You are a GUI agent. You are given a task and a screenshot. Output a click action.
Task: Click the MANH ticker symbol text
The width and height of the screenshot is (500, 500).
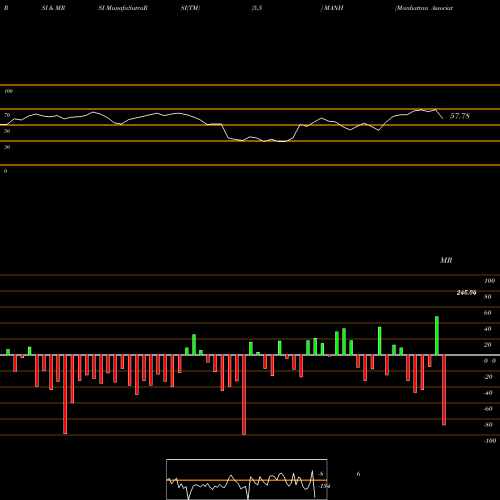coord(333,8)
